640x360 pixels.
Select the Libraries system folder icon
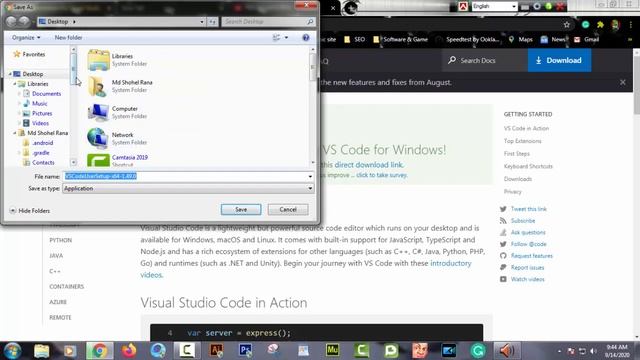pos(98,60)
